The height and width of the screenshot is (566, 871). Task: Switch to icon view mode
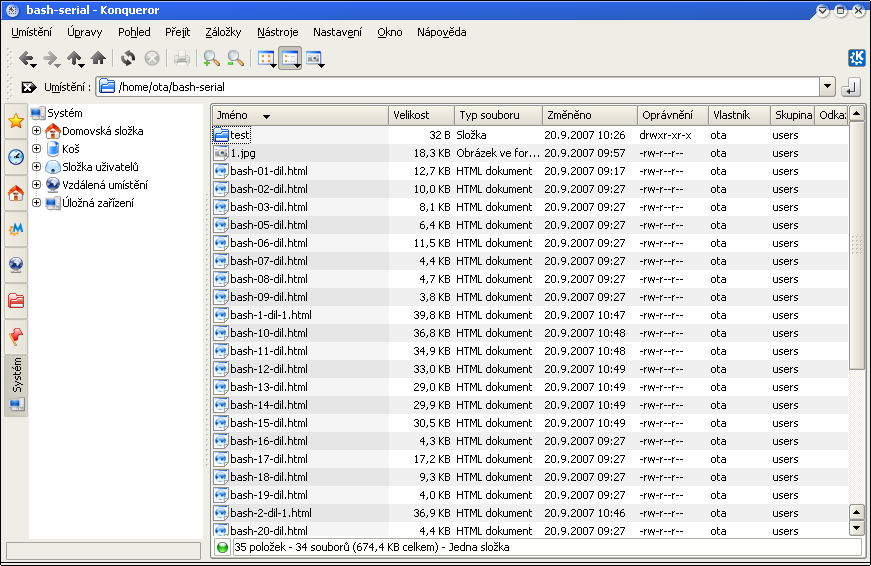coord(266,59)
